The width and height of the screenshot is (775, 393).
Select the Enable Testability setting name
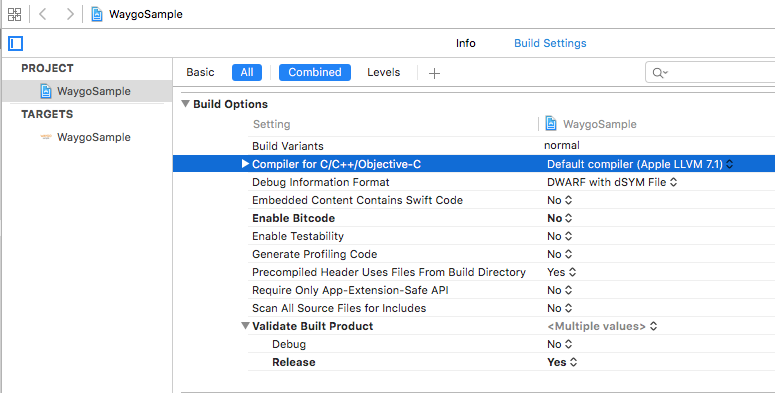pyautogui.click(x=298, y=236)
